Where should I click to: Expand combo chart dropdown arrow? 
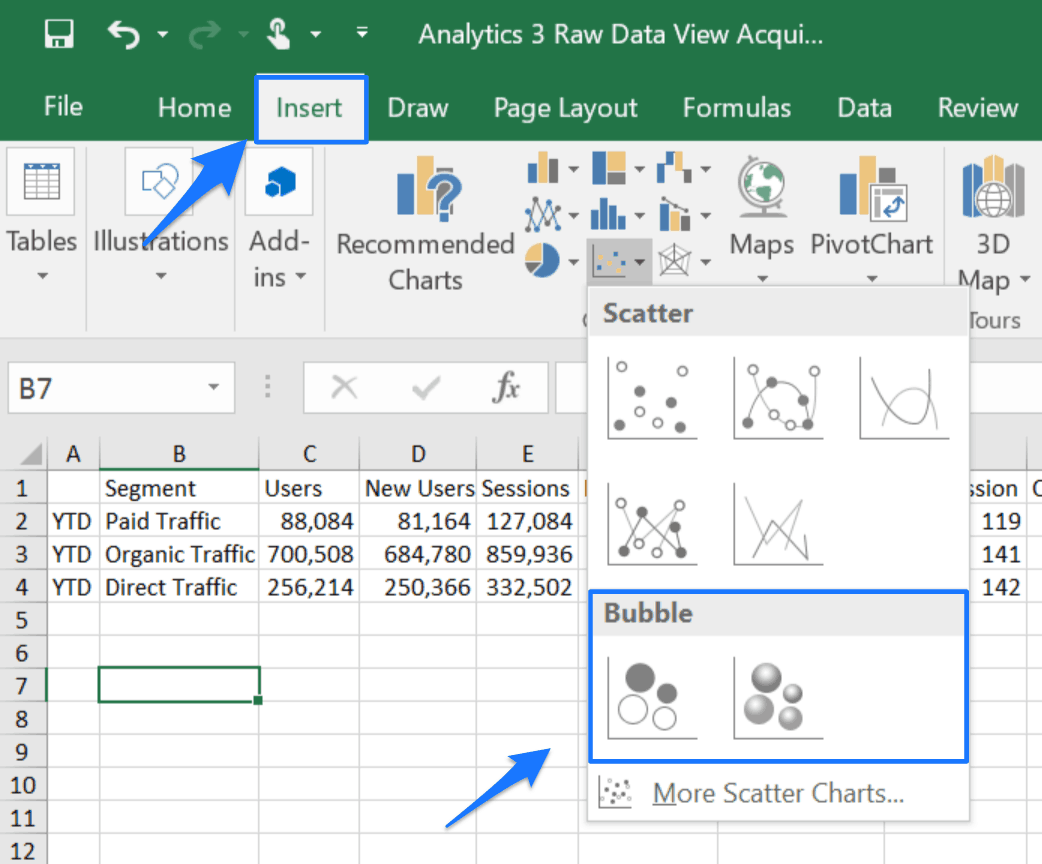pos(706,215)
